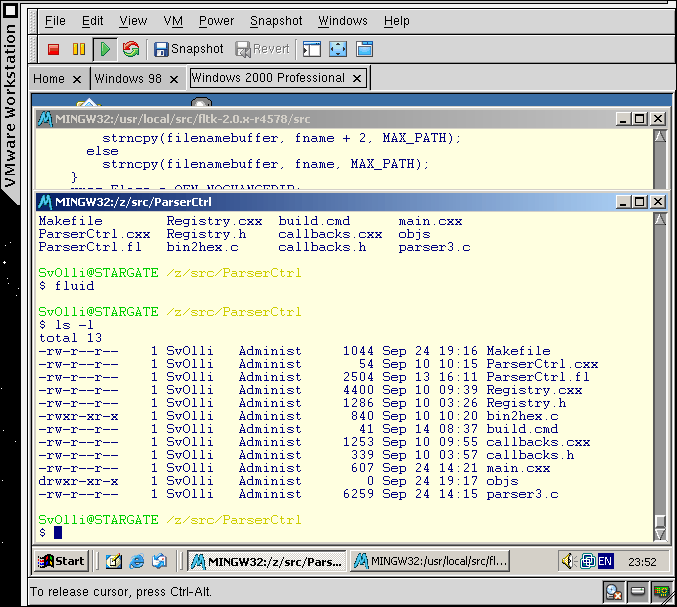Open the Edit menu
Image resolution: width=677 pixels, height=607 pixels.
click(x=92, y=21)
